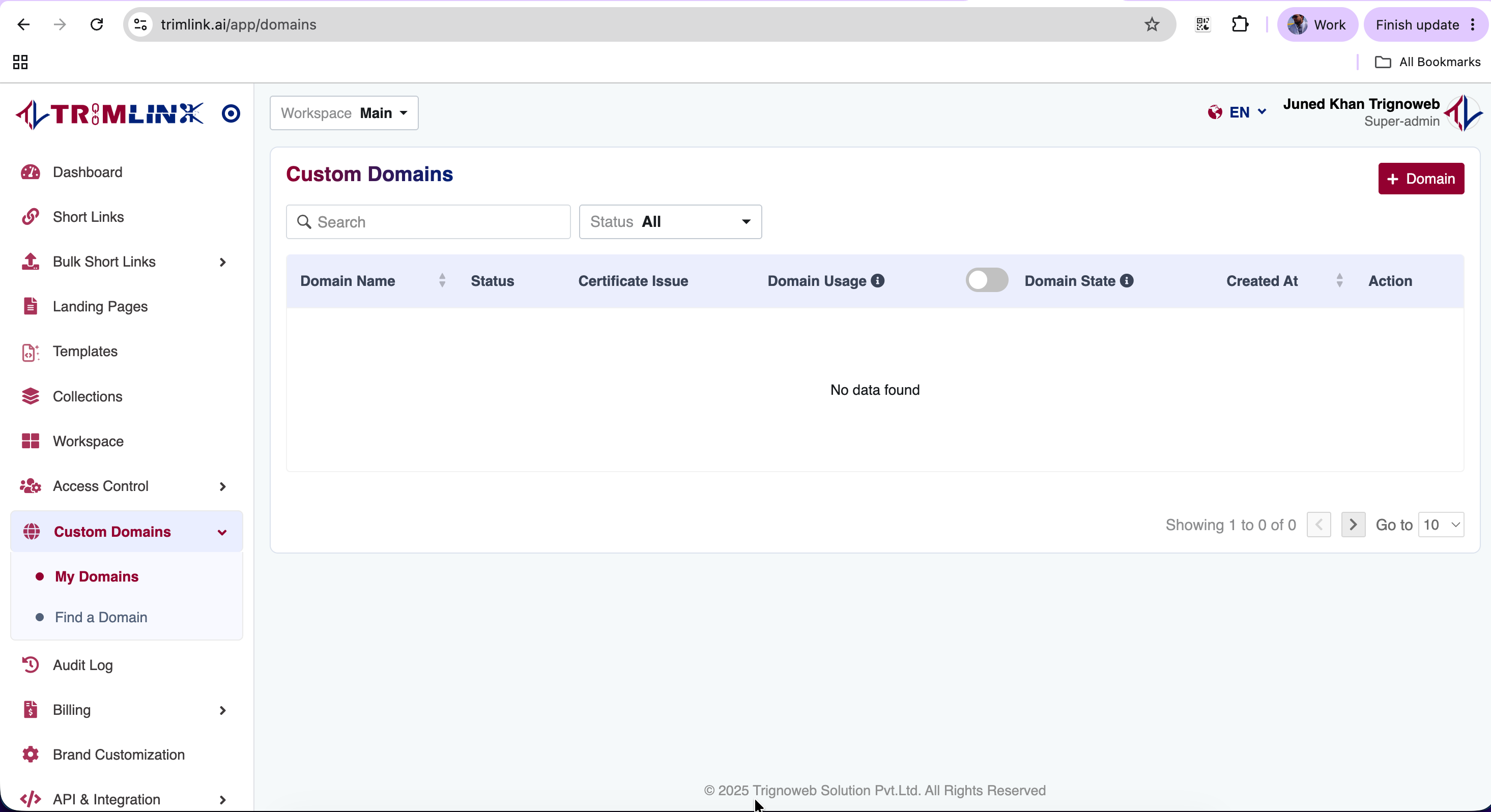Click the Domain Usage info icon
This screenshot has width=1491, height=812.
877,281
